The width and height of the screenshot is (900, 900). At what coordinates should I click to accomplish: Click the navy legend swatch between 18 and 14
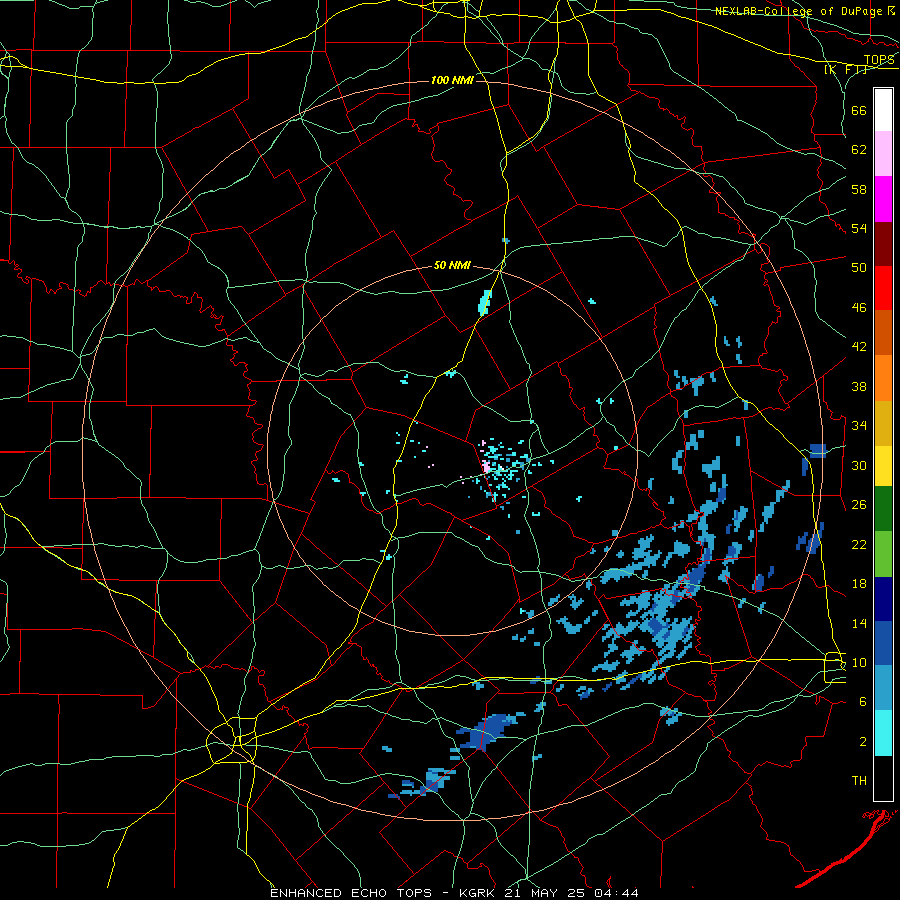click(883, 599)
